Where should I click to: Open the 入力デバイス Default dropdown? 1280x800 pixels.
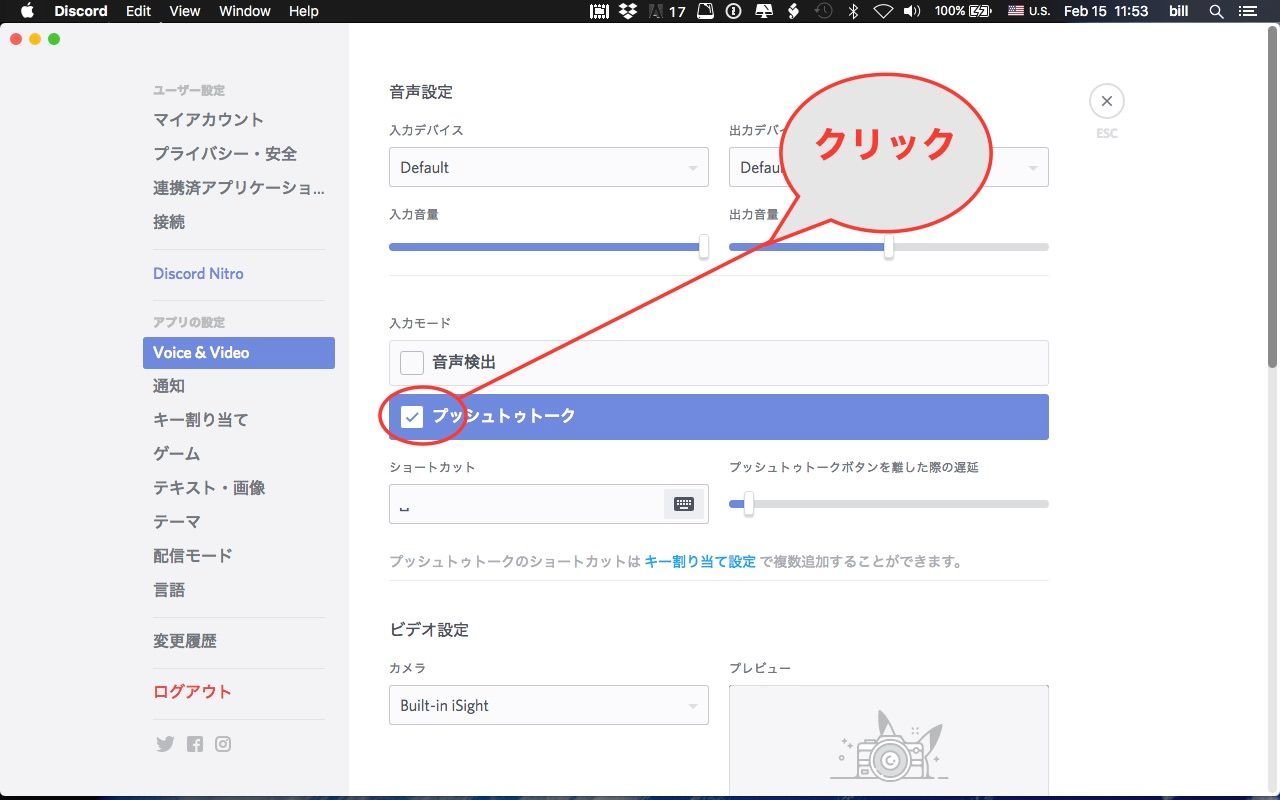tap(549, 167)
